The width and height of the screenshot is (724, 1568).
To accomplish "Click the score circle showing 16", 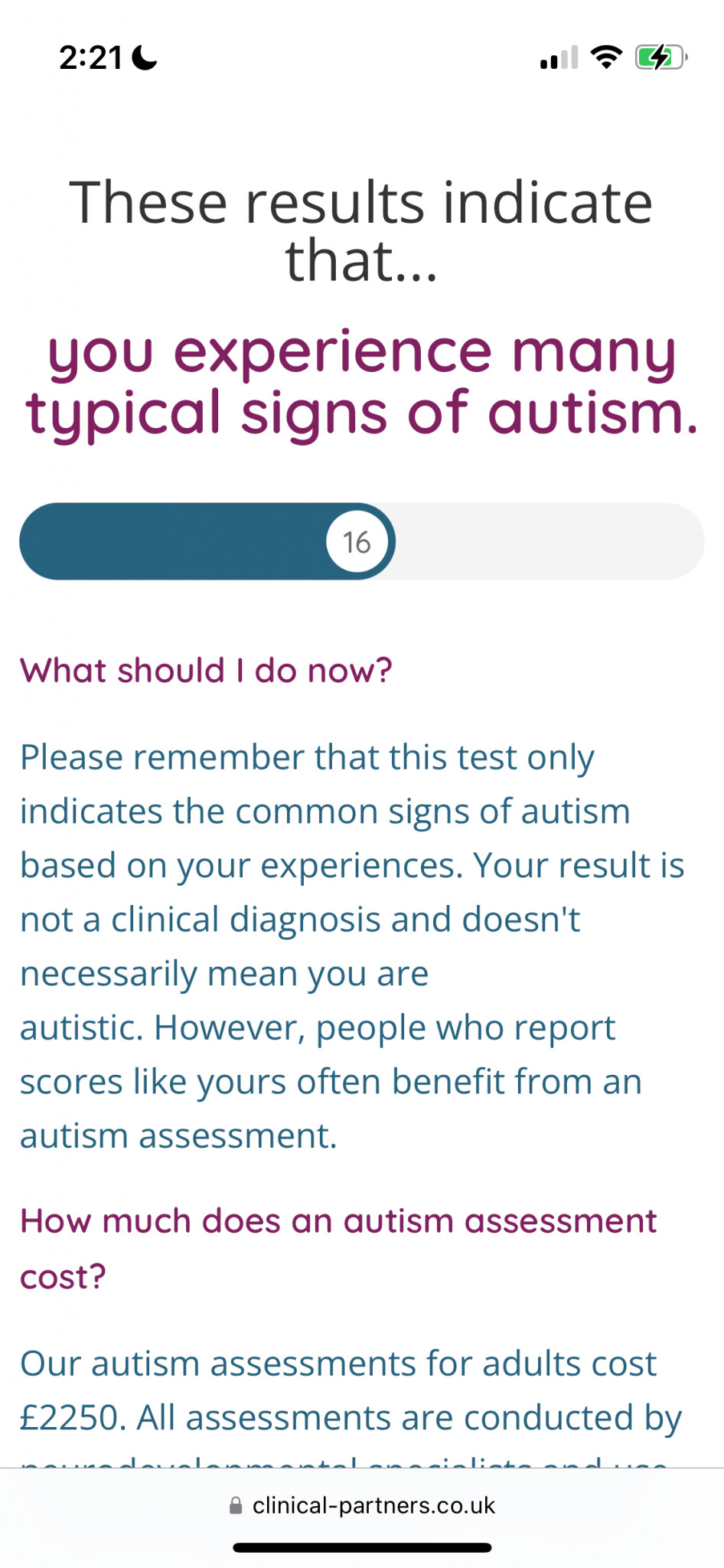I will pyautogui.click(x=357, y=542).
